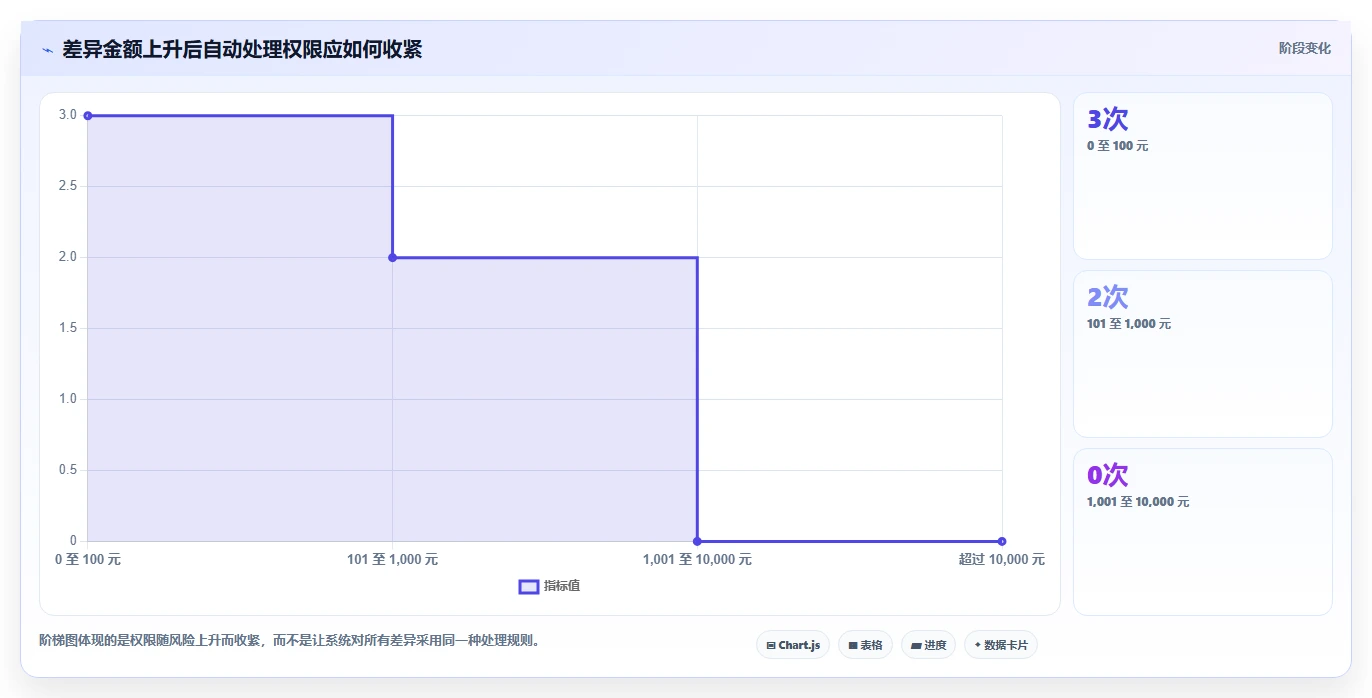Click the y-axis label 1.5
The width and height of the screenshot is (1372, 698).
click(68, 328)
